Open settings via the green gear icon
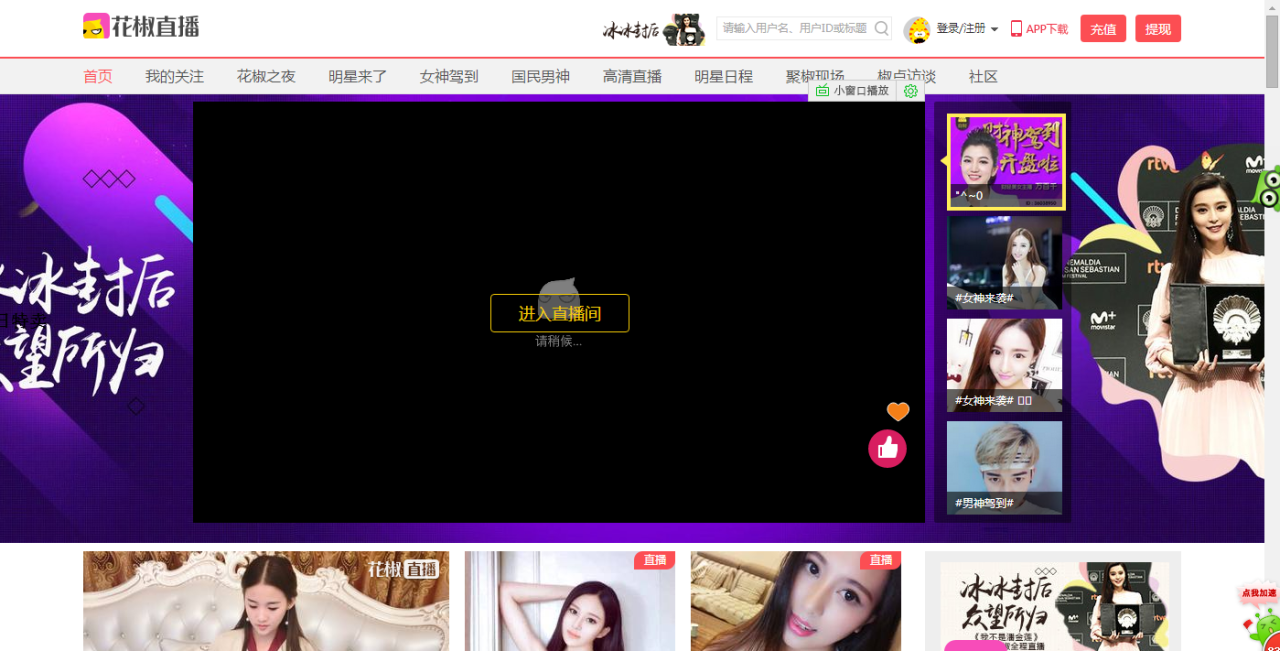The height and width of the screenshot is (651, 1280). 910,91
